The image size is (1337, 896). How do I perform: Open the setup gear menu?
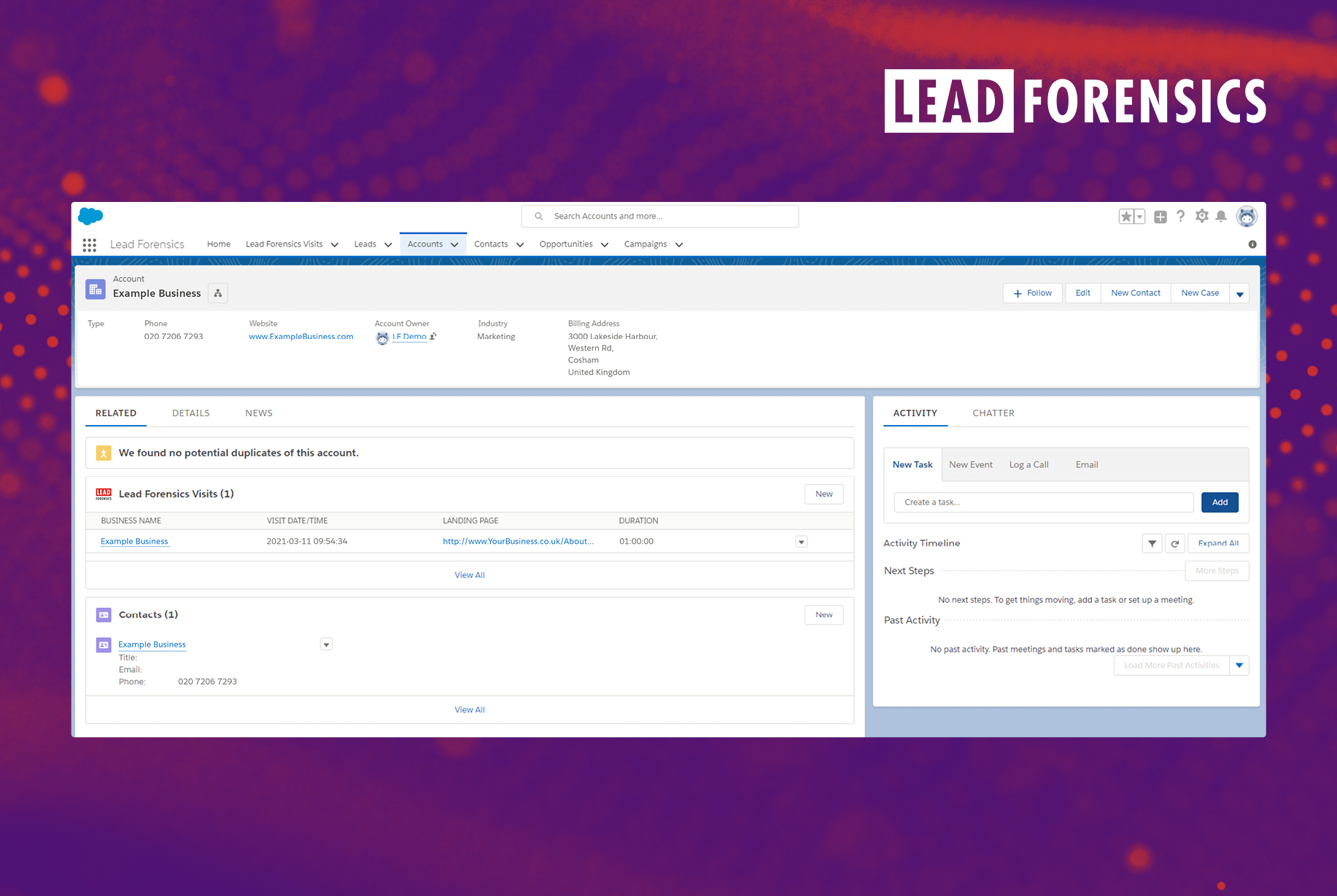tap(1202, 216)
